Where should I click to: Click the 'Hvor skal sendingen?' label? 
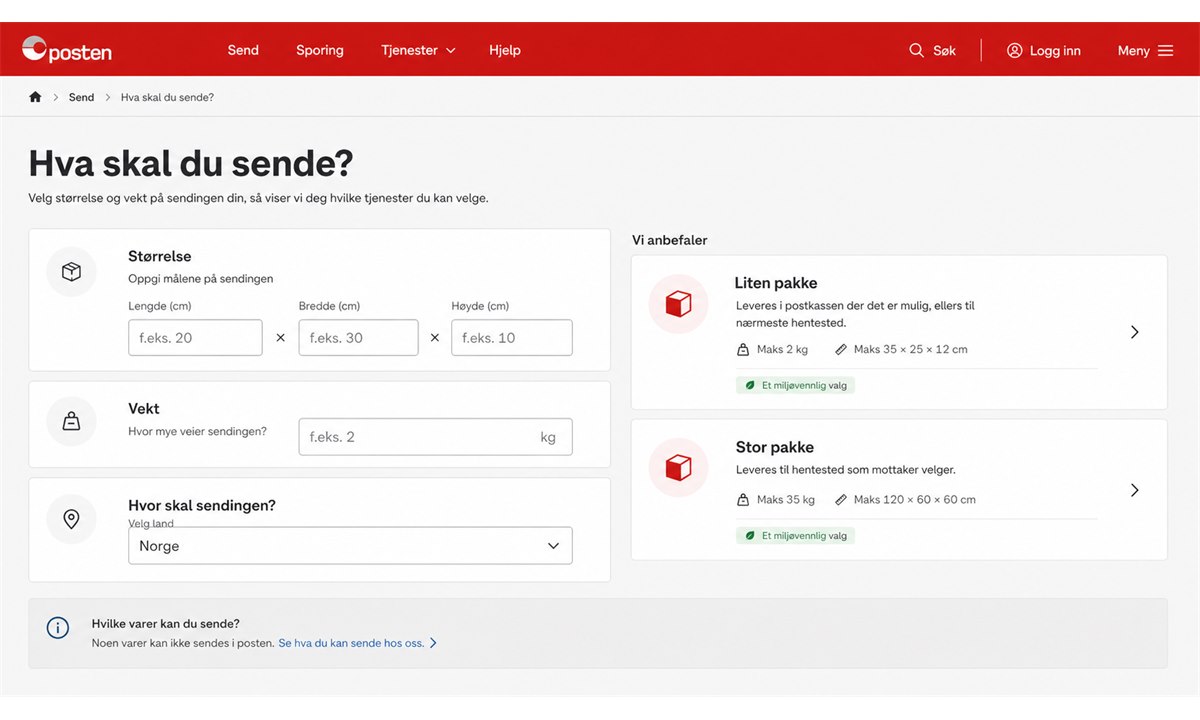point(202,506)
